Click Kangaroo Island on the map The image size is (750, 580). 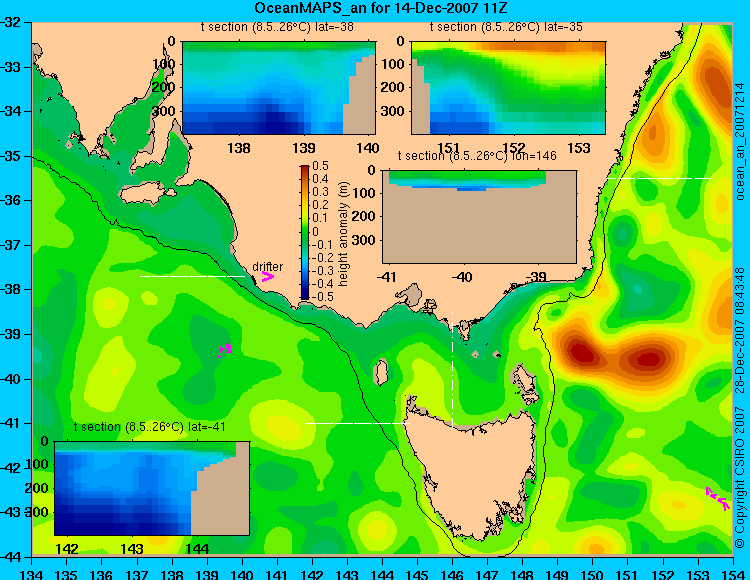coord(145,193)
